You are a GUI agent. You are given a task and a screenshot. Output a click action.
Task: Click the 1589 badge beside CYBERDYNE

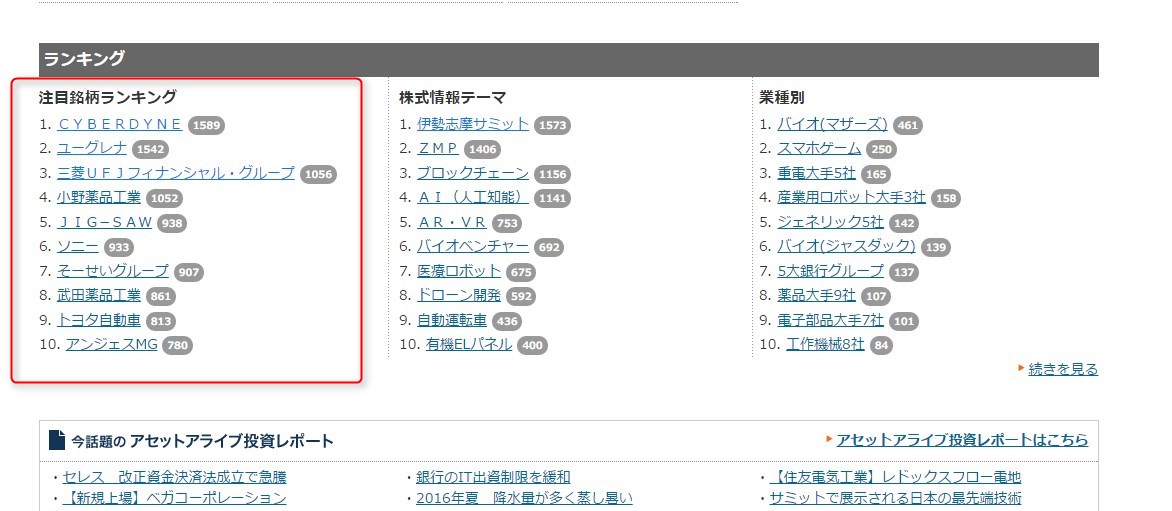pyautogui.click(x=206, y=125)
